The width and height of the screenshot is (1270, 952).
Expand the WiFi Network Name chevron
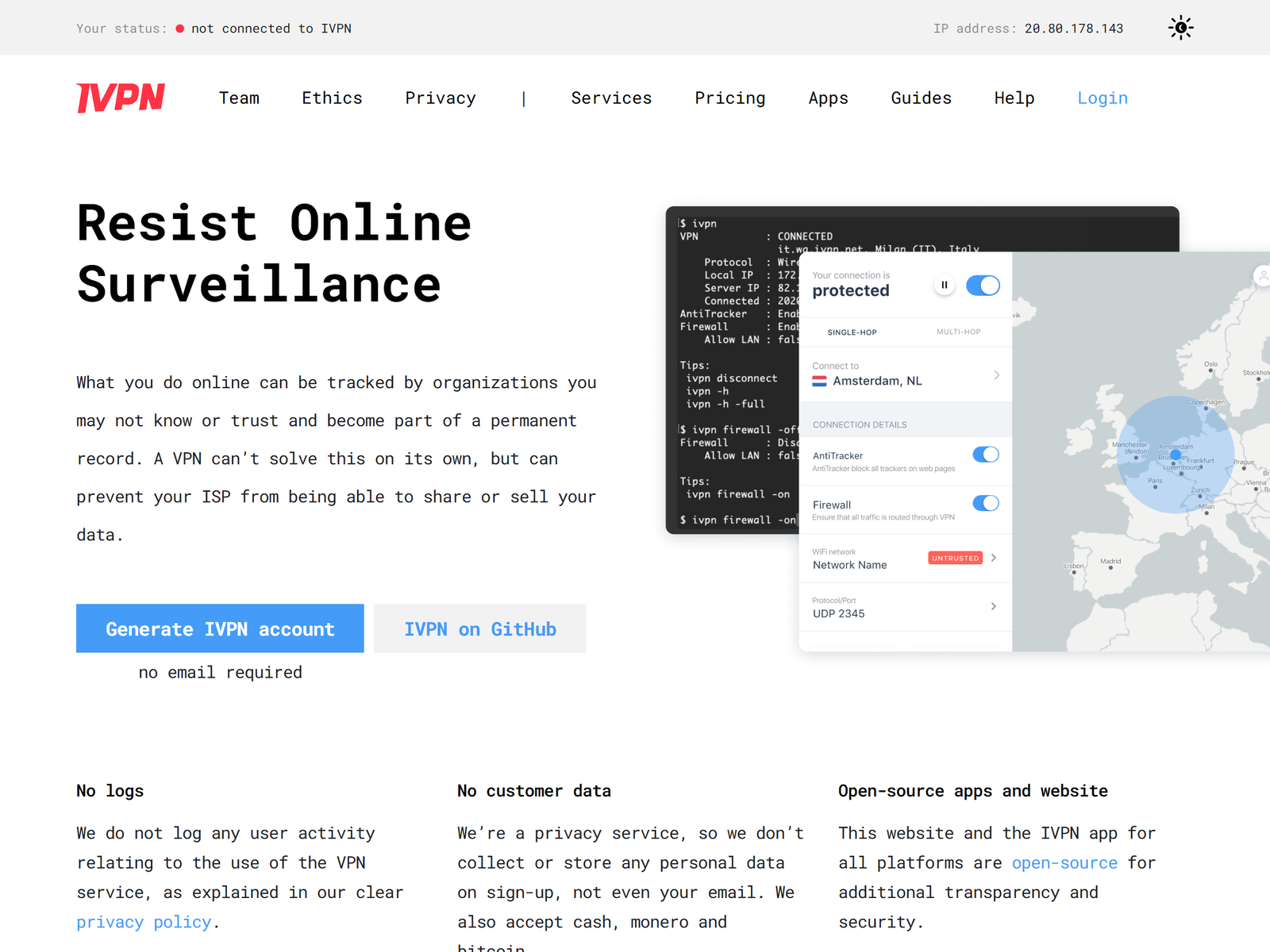click(994, 558)
